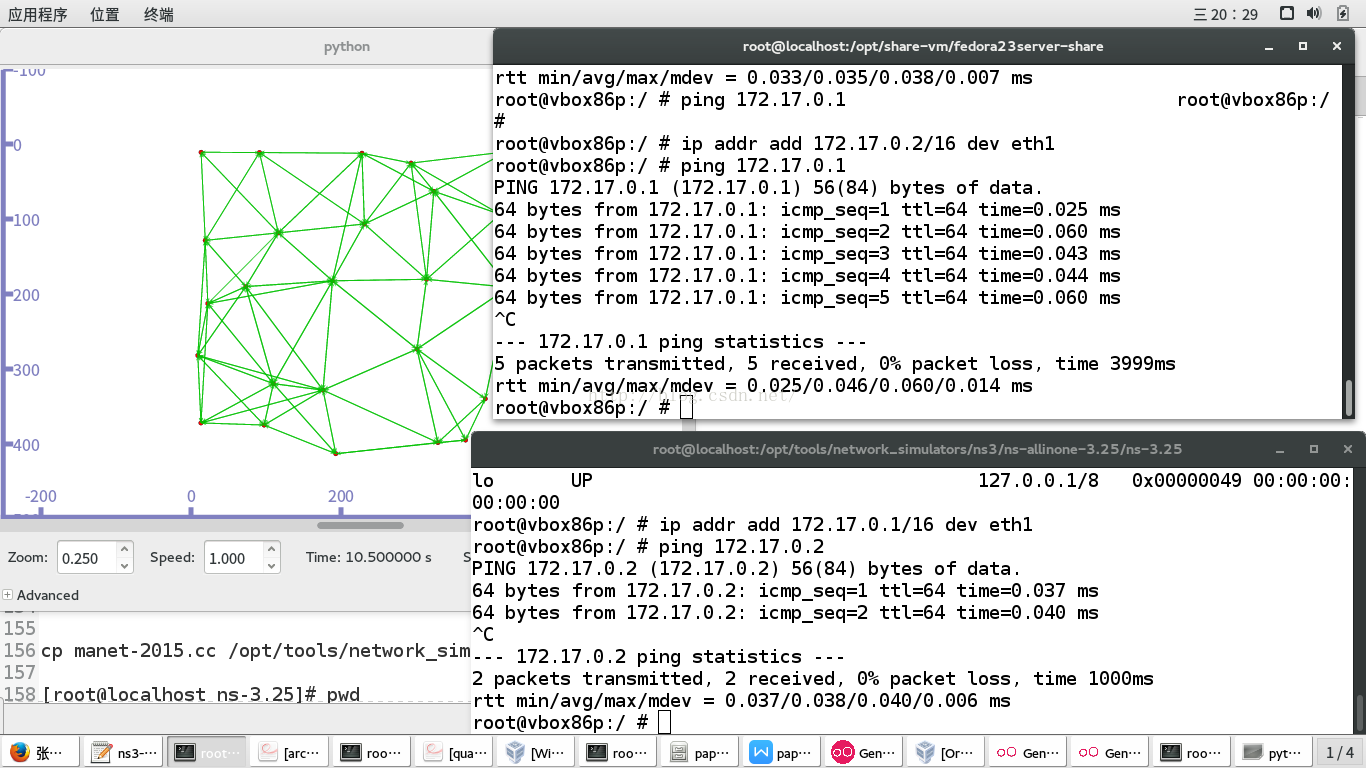Viewport: 1366px width, 768px height.
Task: Open the pyt… python window task
Action: [x=1274, y=753]
